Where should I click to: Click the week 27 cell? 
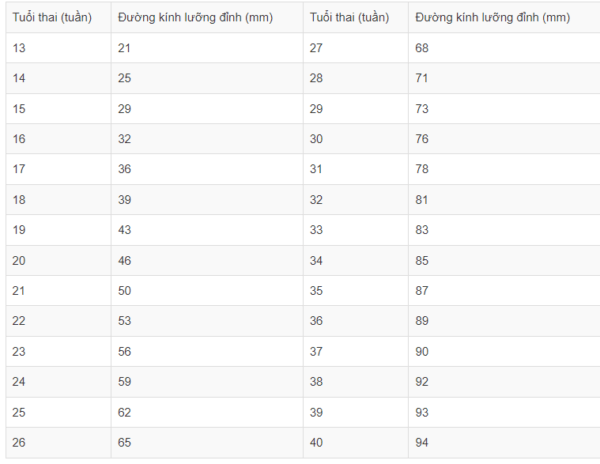point(356,48)
